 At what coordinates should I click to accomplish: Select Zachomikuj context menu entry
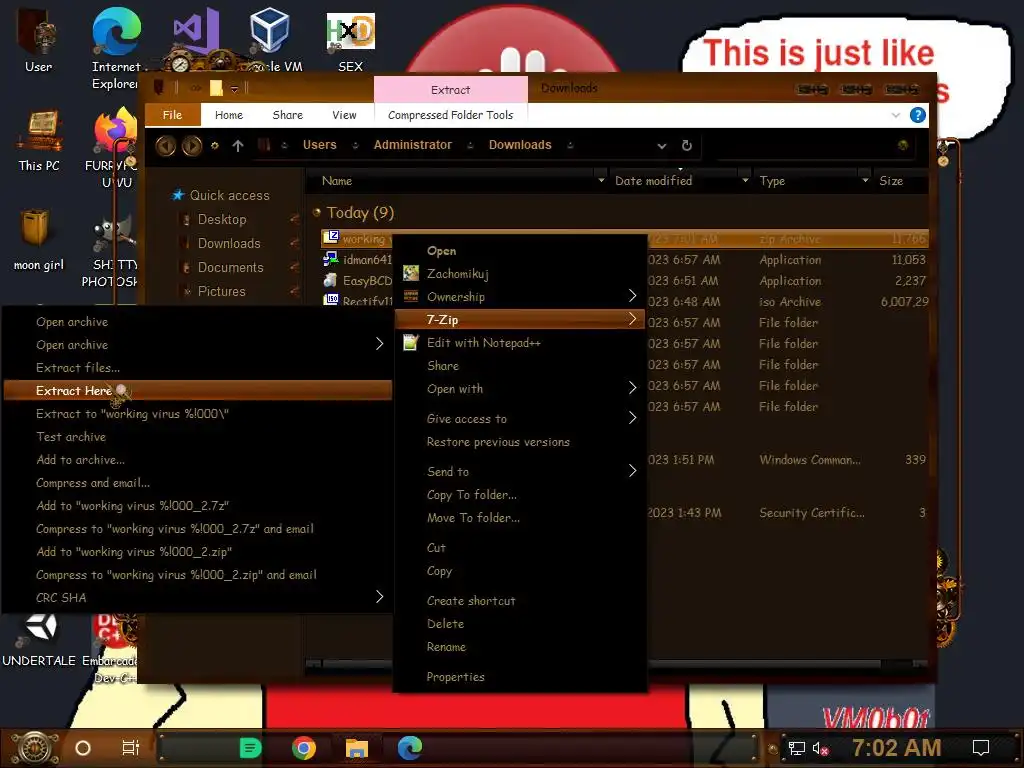[x=520, y=274]
